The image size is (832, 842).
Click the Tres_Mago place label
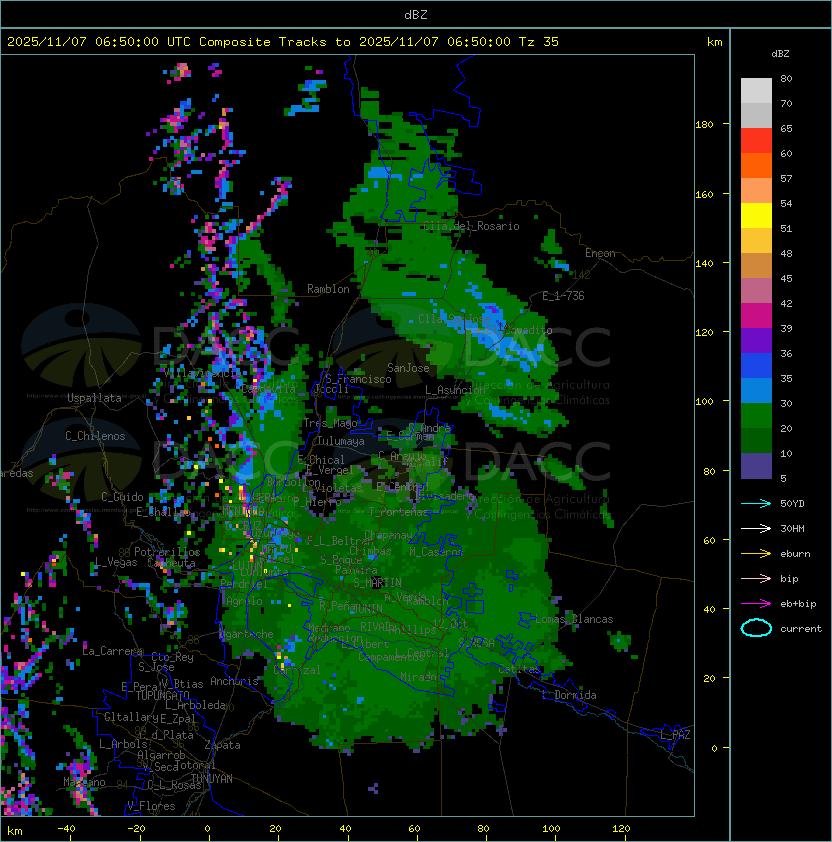click(330, 423)
